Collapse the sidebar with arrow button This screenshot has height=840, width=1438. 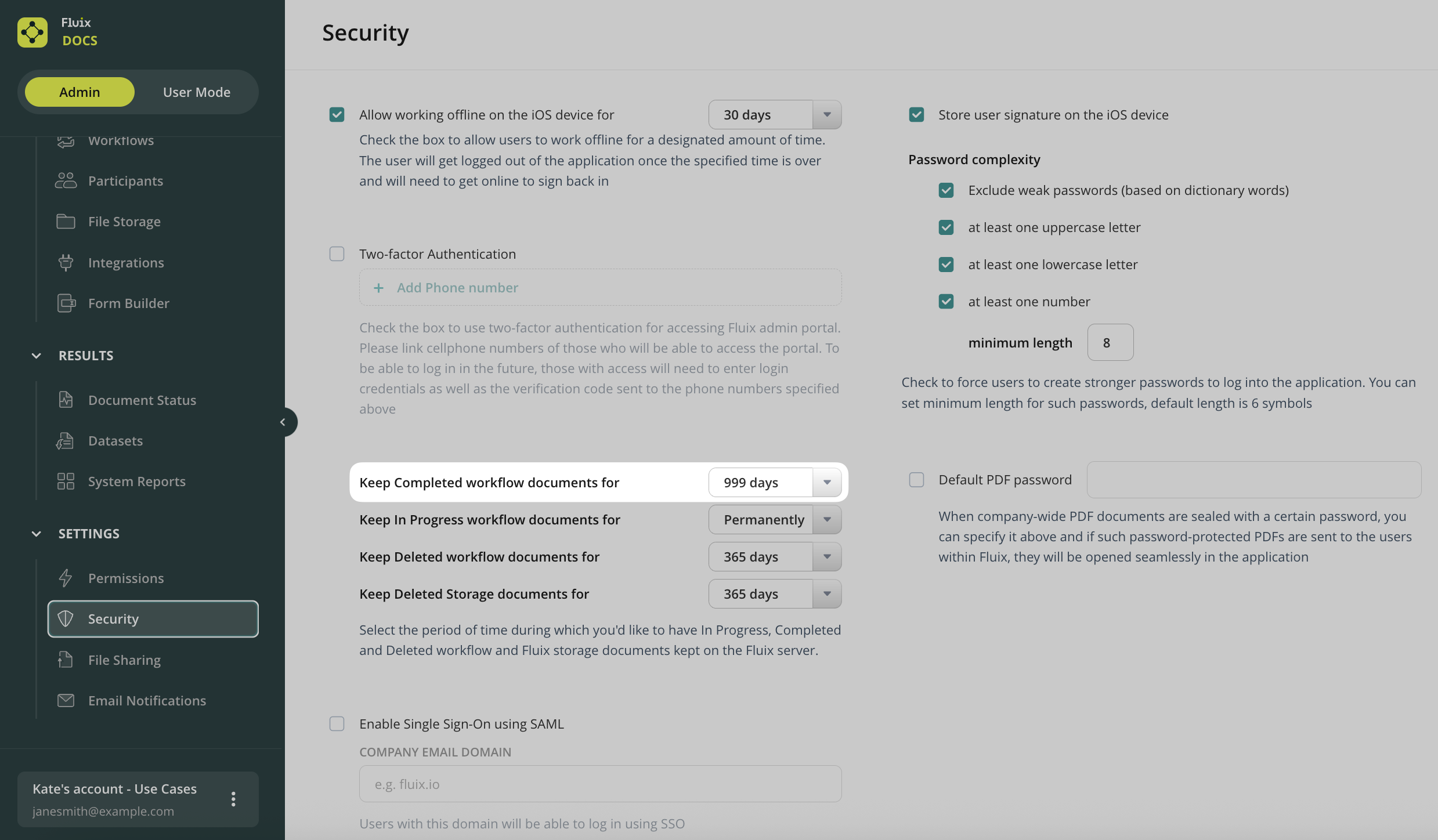click(283, 422)
